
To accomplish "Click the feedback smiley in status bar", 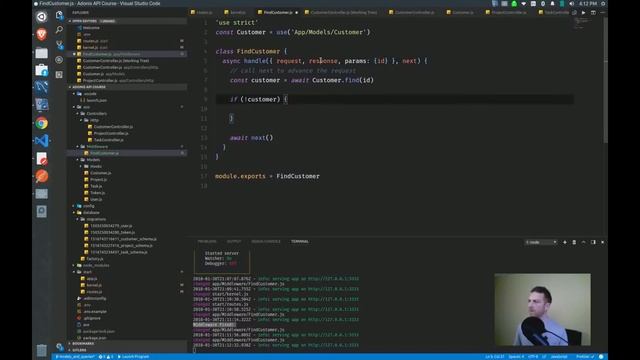I will point(601,357).
